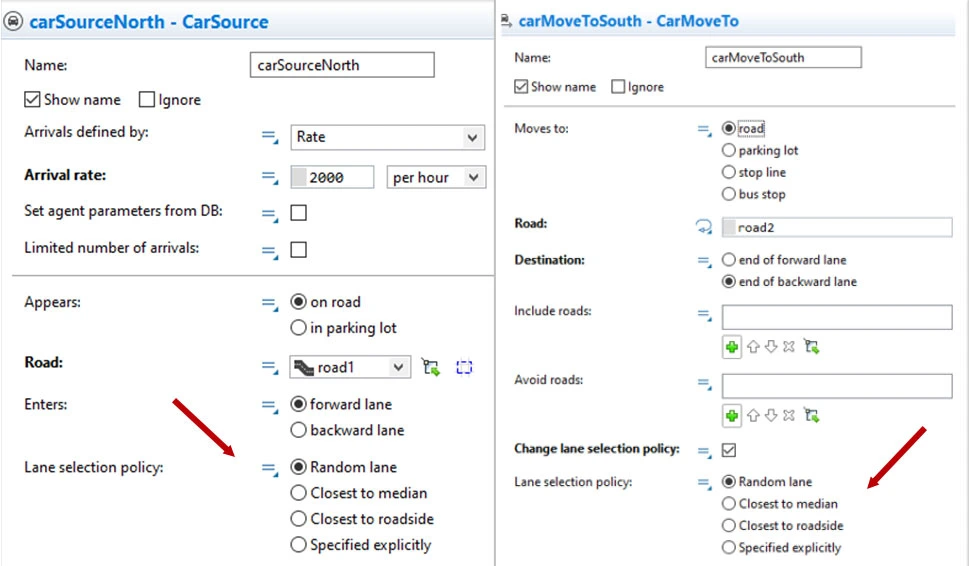Click the switch icon beside Destination

[x=705, y=261]
